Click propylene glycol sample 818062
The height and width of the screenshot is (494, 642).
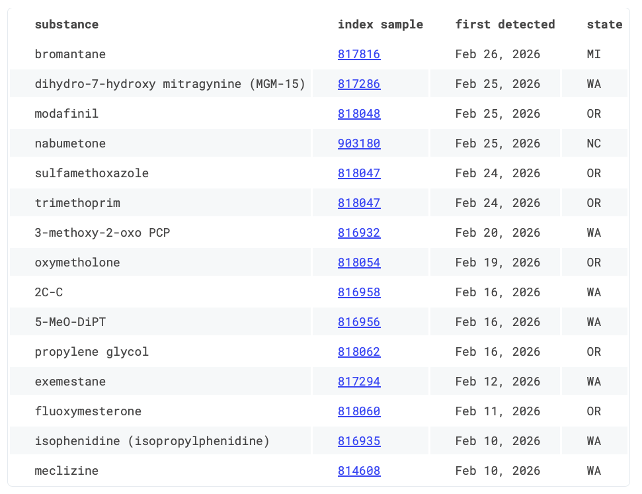click(x=358, y=352)
